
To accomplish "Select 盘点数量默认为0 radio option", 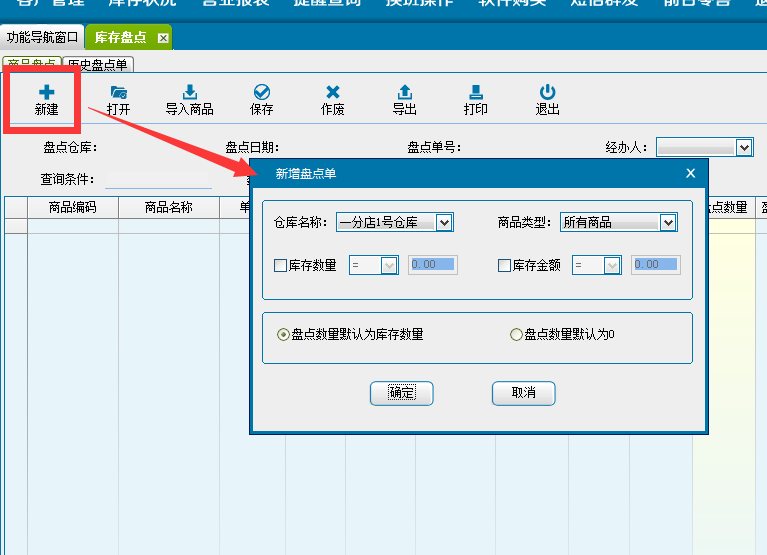I will 516,335.
